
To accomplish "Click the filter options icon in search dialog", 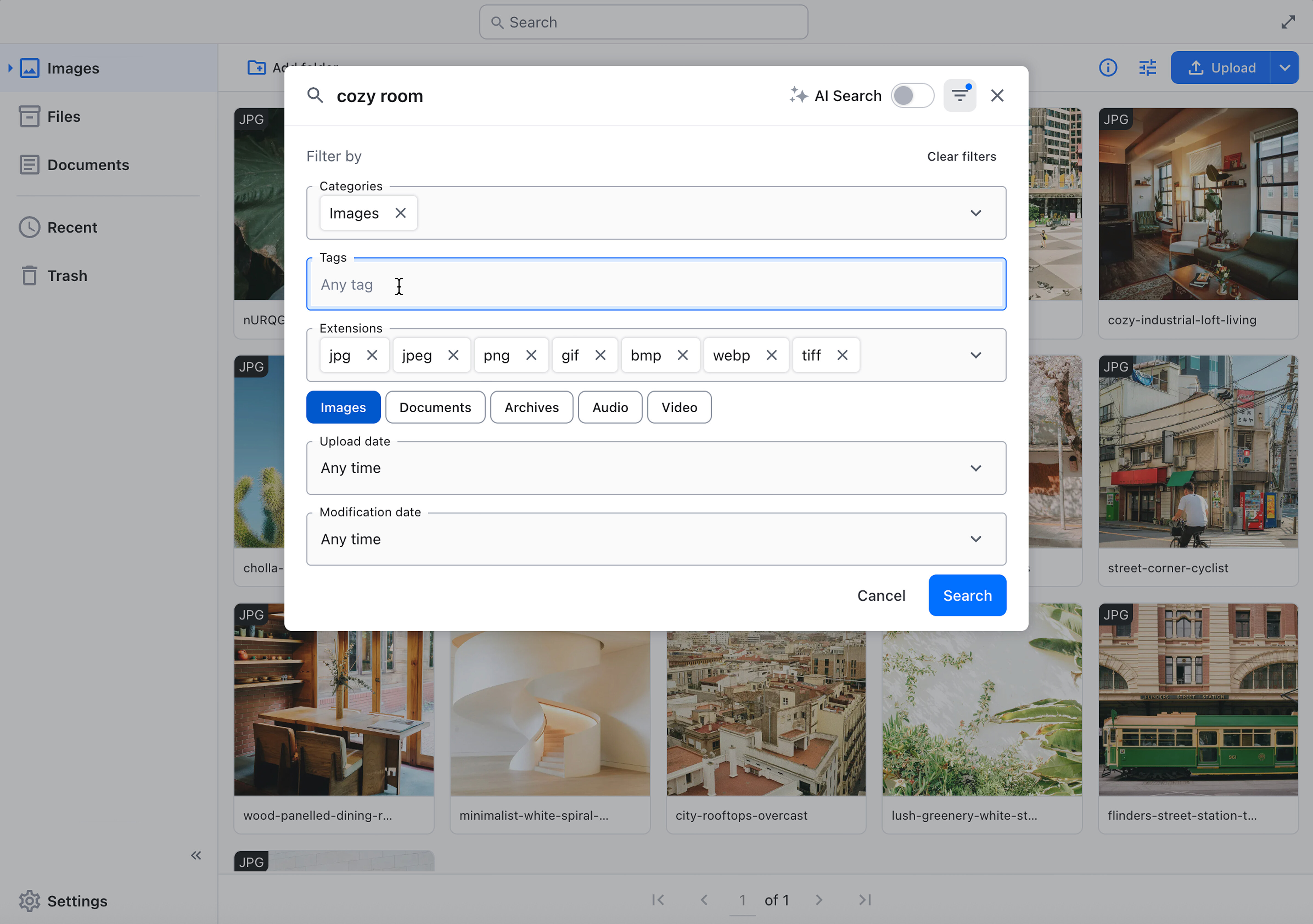I will [x=959, y=95].
